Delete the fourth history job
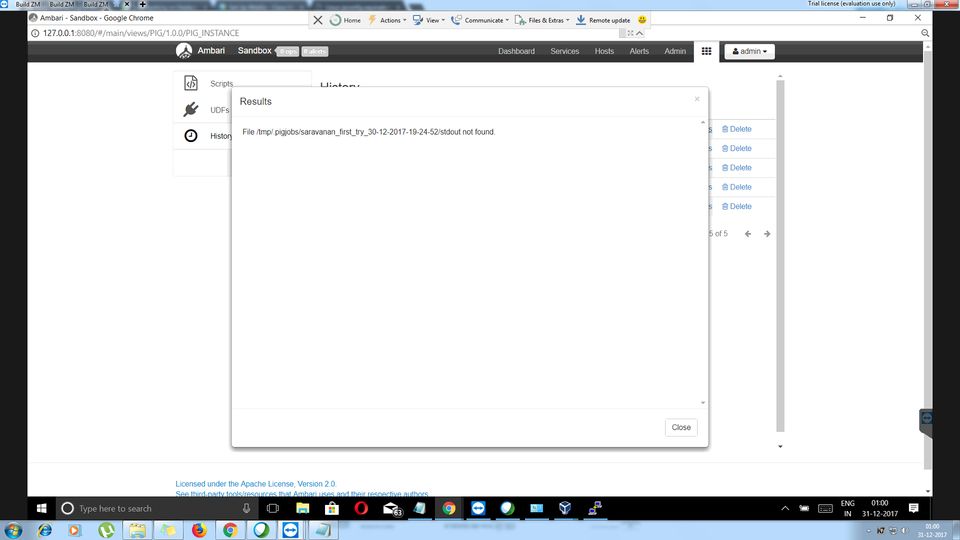 coord(737,187)
